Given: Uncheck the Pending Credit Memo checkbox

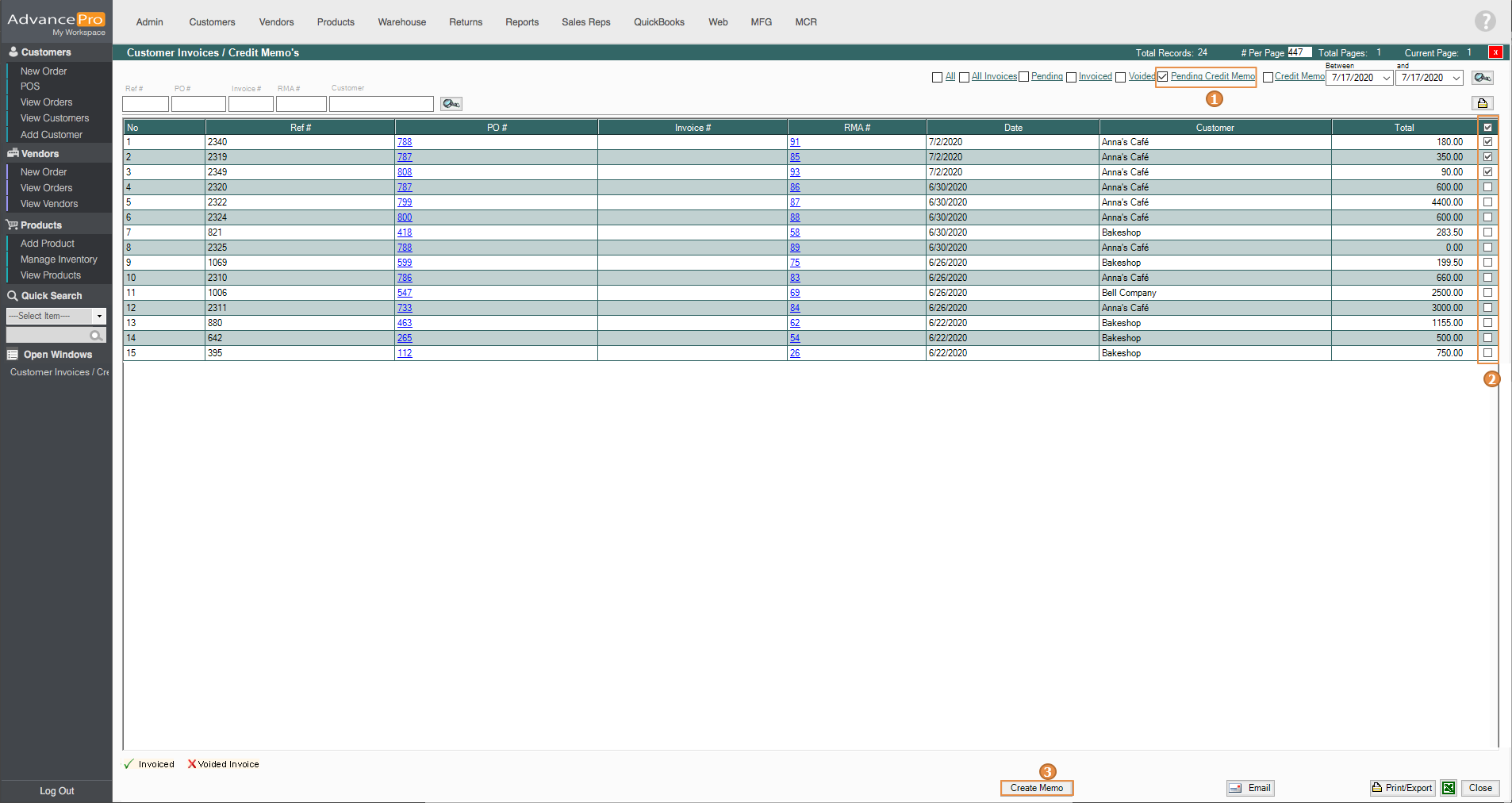Looking at the screenshot, I should 1163,77.
